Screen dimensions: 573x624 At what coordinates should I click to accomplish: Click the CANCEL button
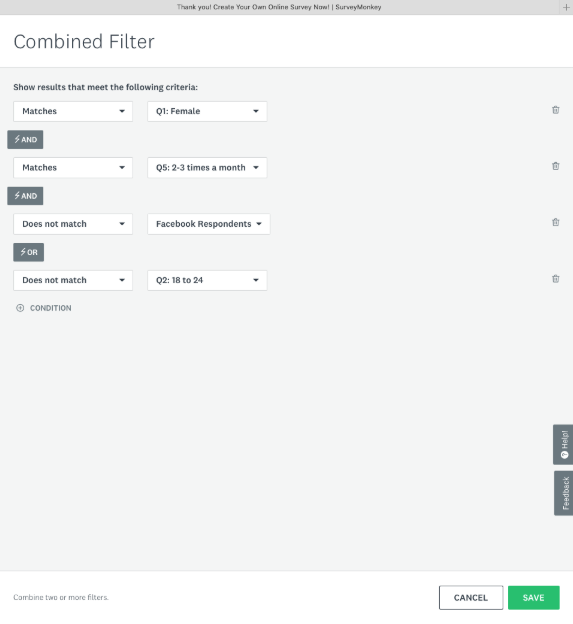[x=471, y=597]
